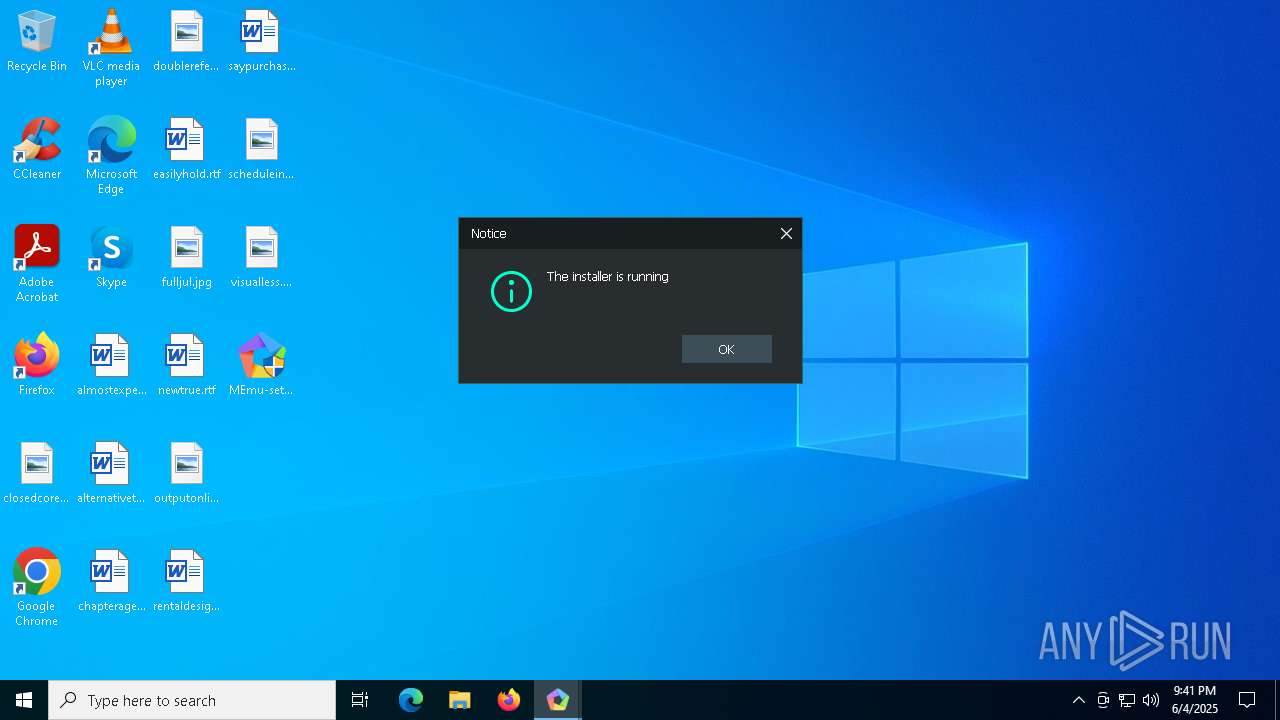Show hidden system tray icons
Screen dimensions: 1280x720
click(1078, 700)
